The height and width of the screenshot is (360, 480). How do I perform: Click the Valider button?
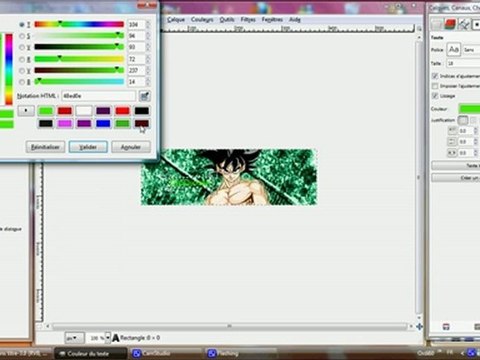[88, 147]
